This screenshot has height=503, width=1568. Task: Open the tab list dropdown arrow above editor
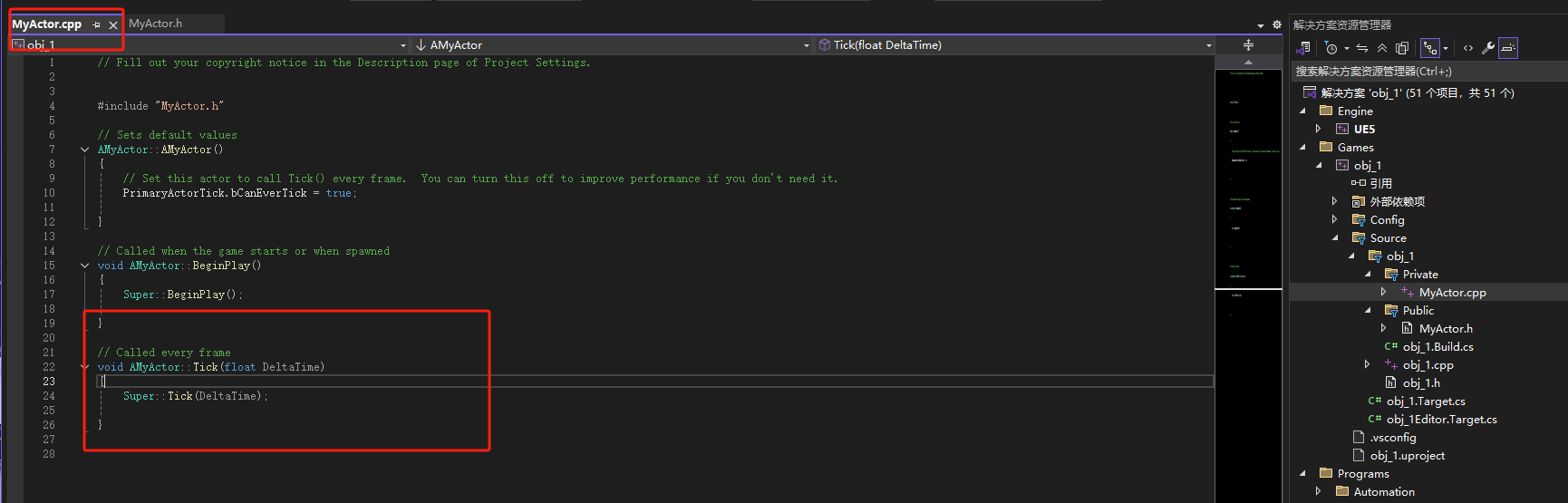point(1261,25)
